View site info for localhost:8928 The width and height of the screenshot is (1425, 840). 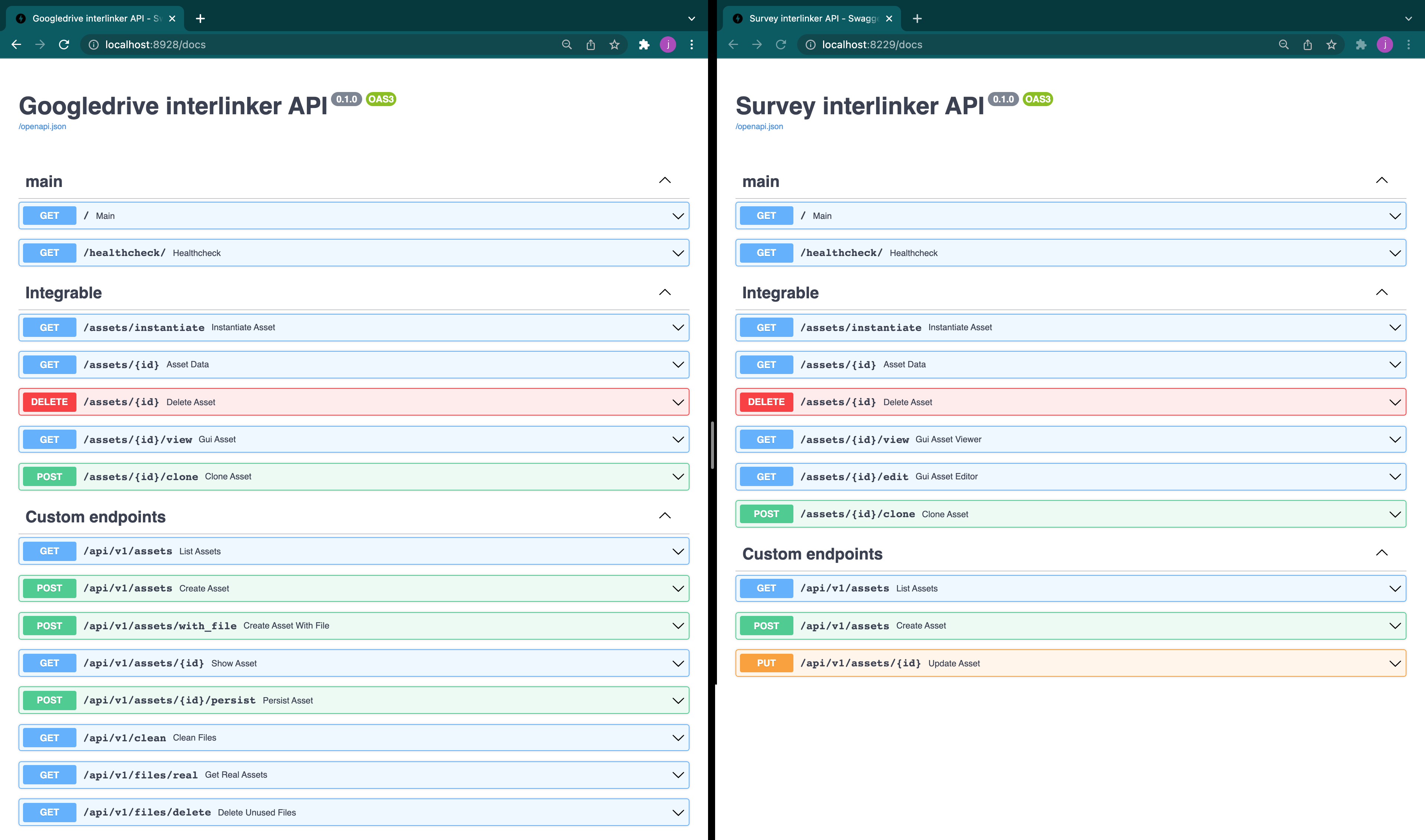pyautogui.click(x=94, y=45)
